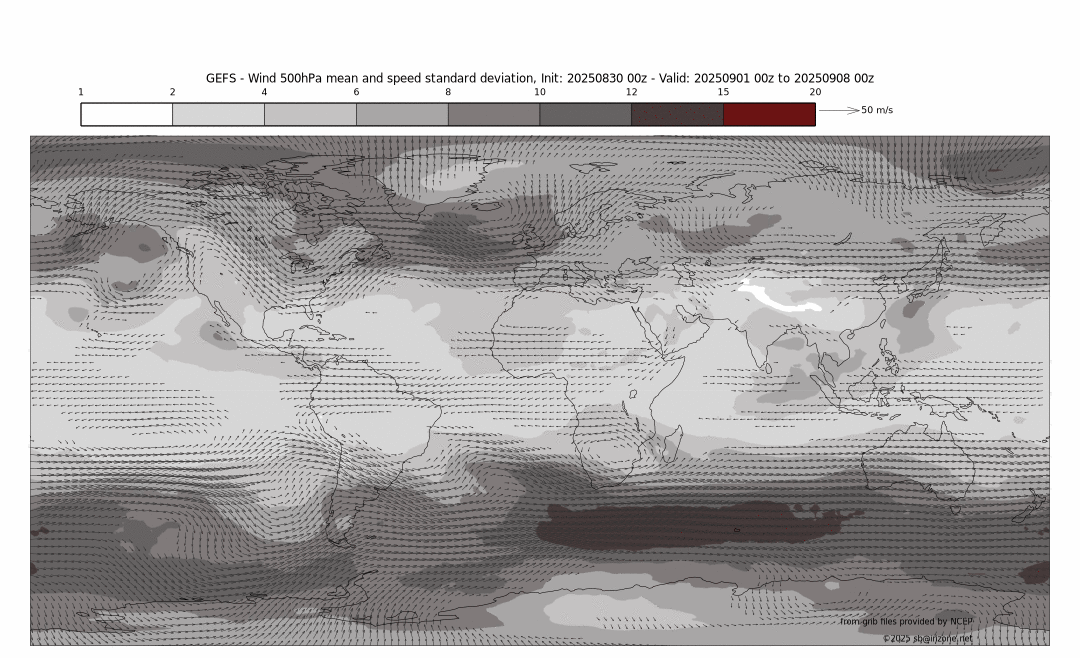Image resolution: width=1080 pixels, height=658 pixels.
Task: Click the 50 m/s reference wind arrow
Action: tap(838, 110)
